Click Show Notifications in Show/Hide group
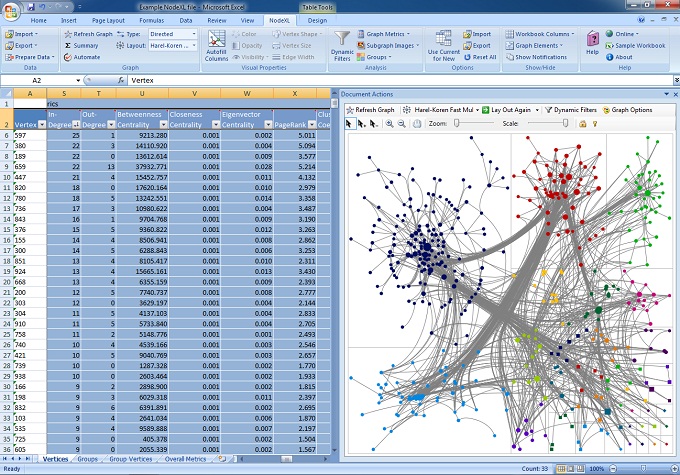 pyautogui.click(x=536, y=57)
